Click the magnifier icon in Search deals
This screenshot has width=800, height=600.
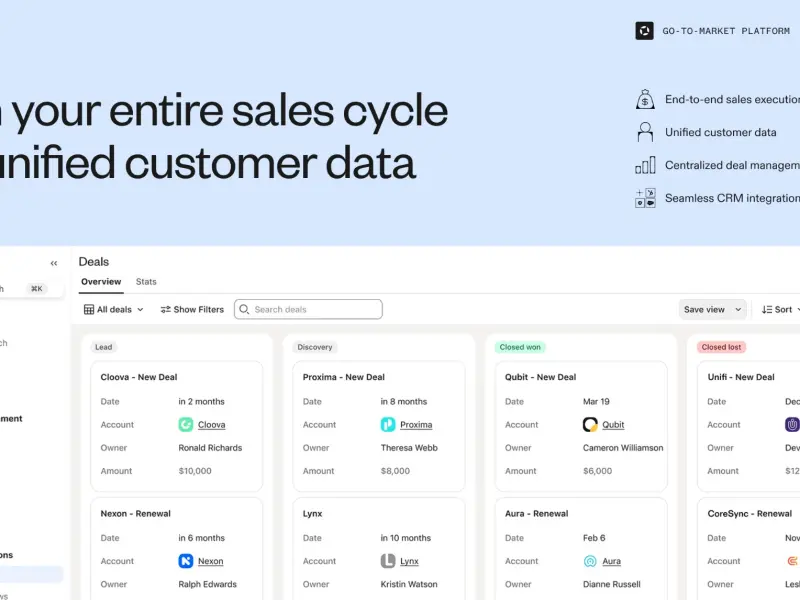(x=244, y=309)
